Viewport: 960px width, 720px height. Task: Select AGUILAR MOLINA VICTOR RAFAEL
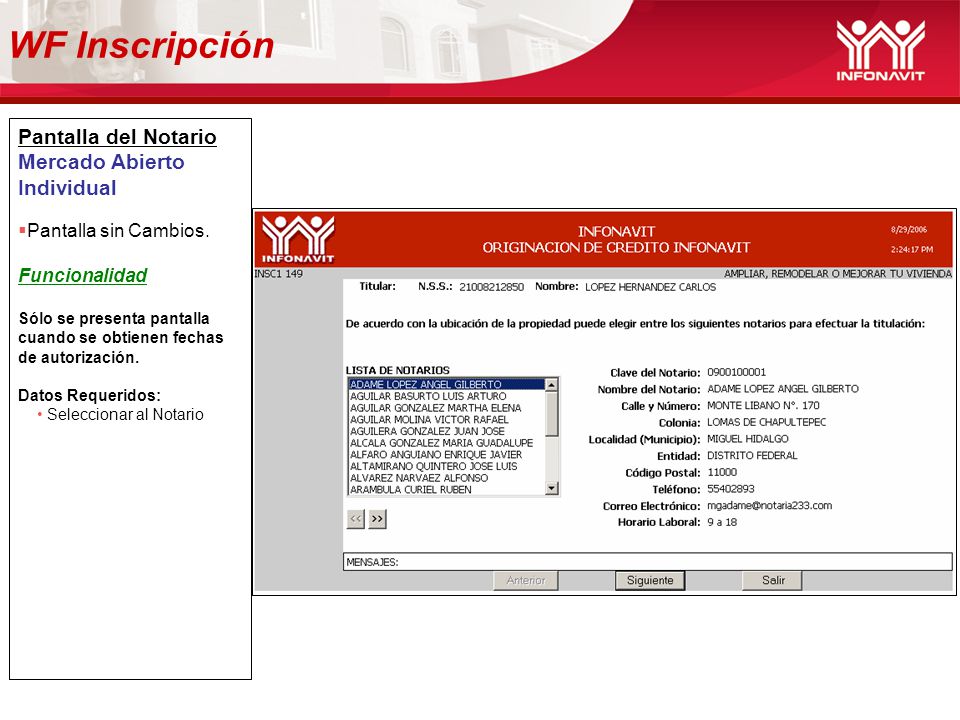point(446,419)
